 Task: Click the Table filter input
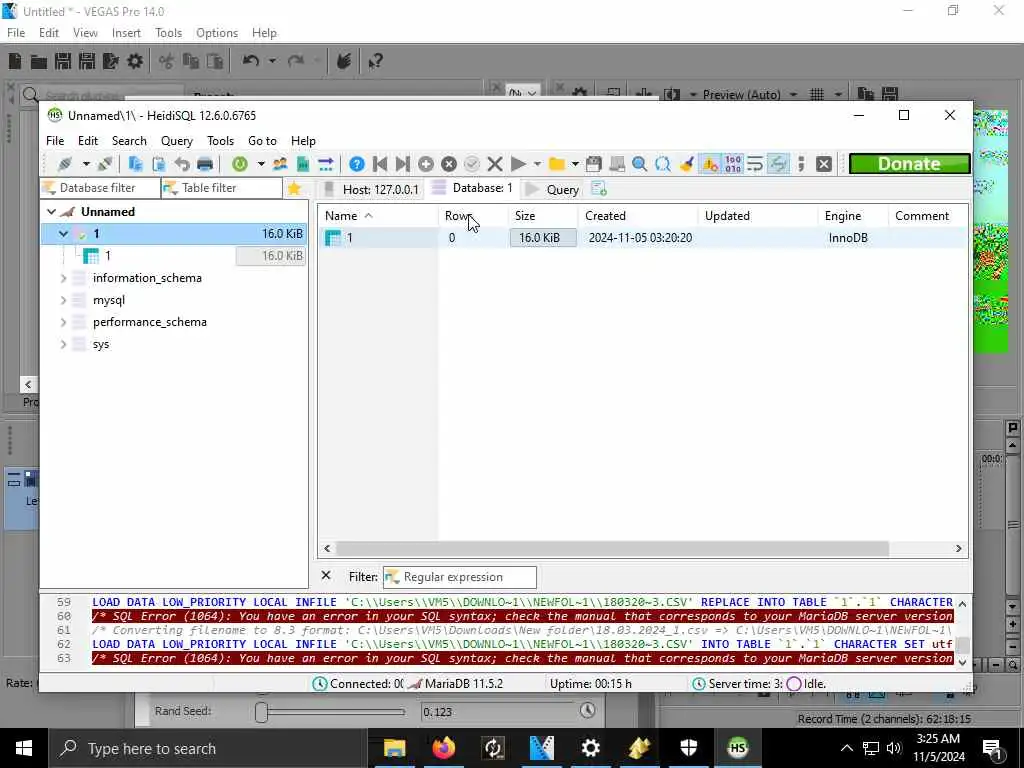[221, 188]
